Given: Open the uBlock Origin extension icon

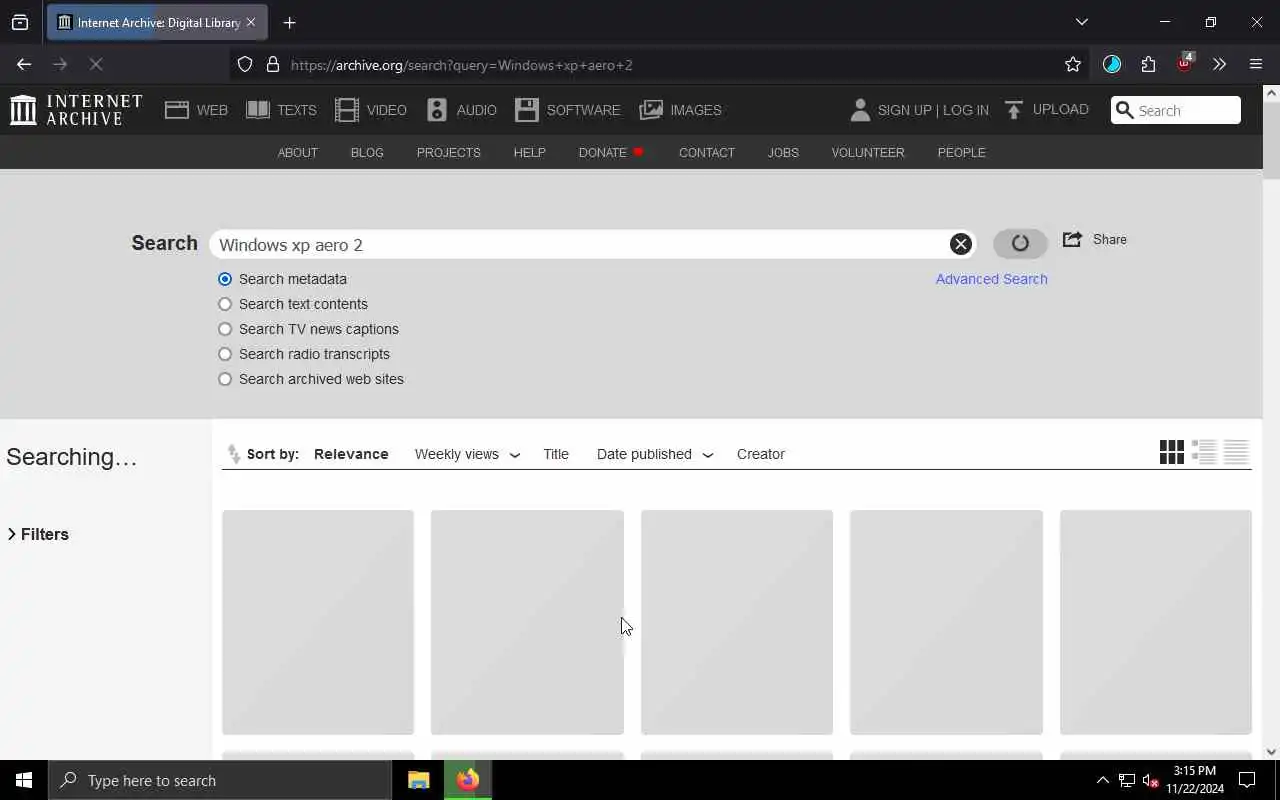Looking at the screenshot, I should [x=1185, y=64].
